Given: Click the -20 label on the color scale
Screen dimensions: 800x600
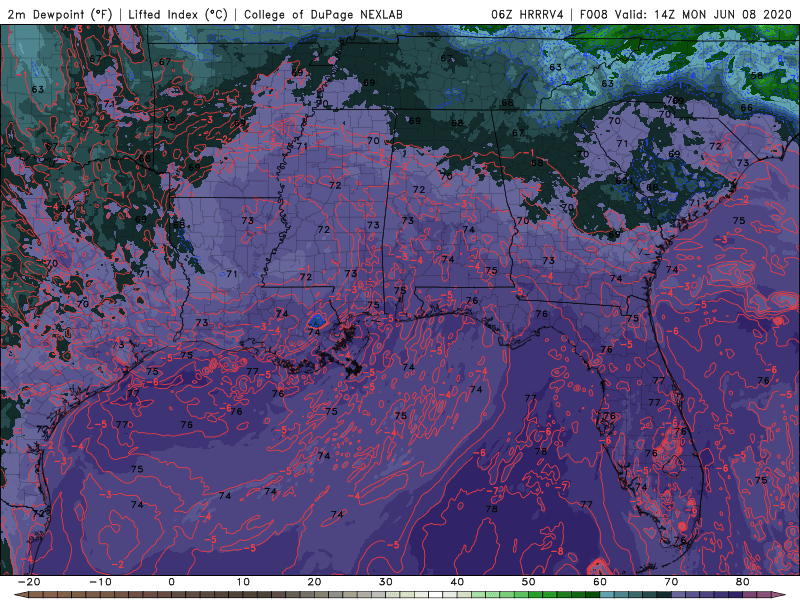Looking at the screenshot, I should click(x=29, y=582).
